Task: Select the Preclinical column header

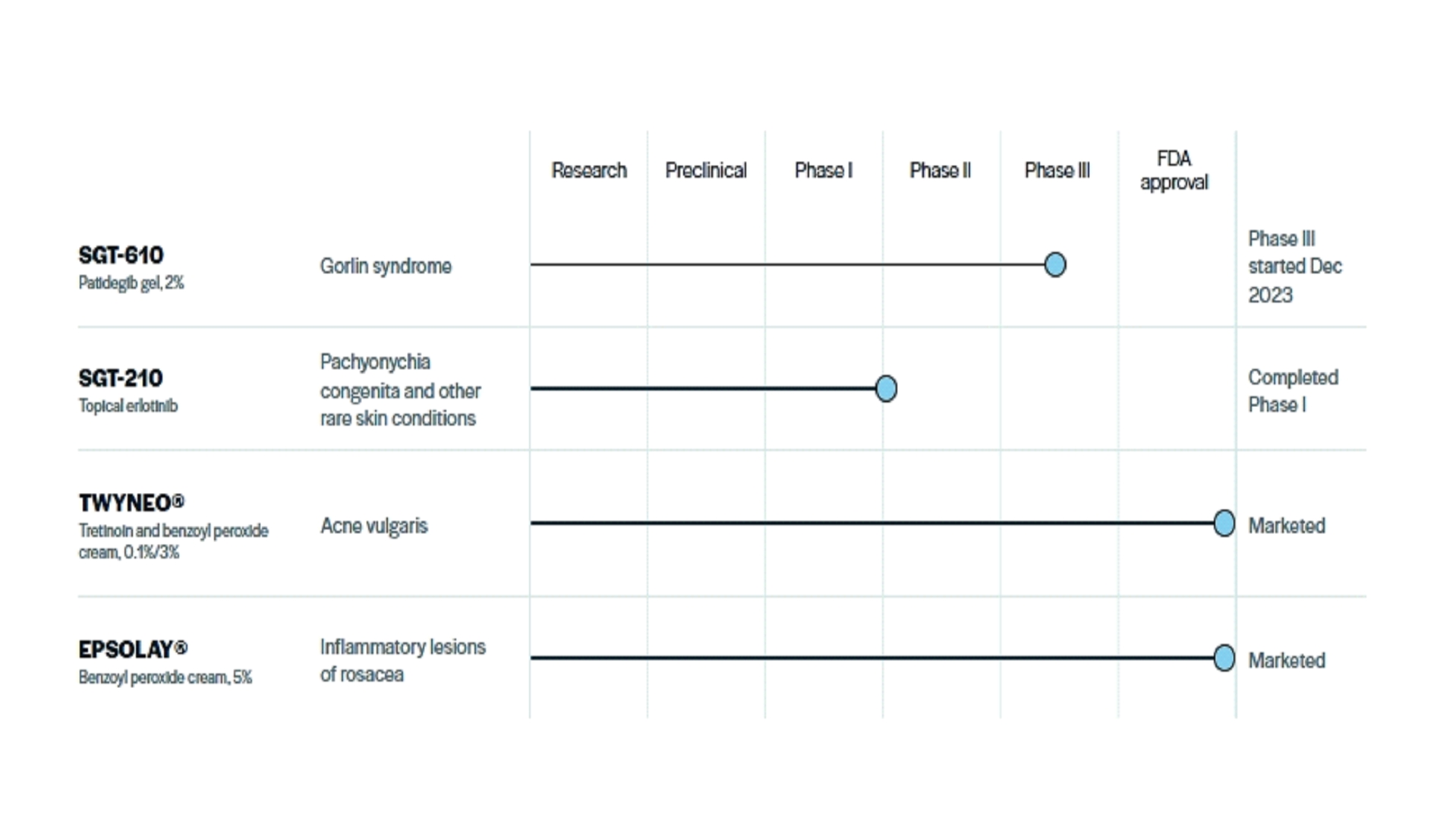Action: pyautogui.click(x=706, y=171)
